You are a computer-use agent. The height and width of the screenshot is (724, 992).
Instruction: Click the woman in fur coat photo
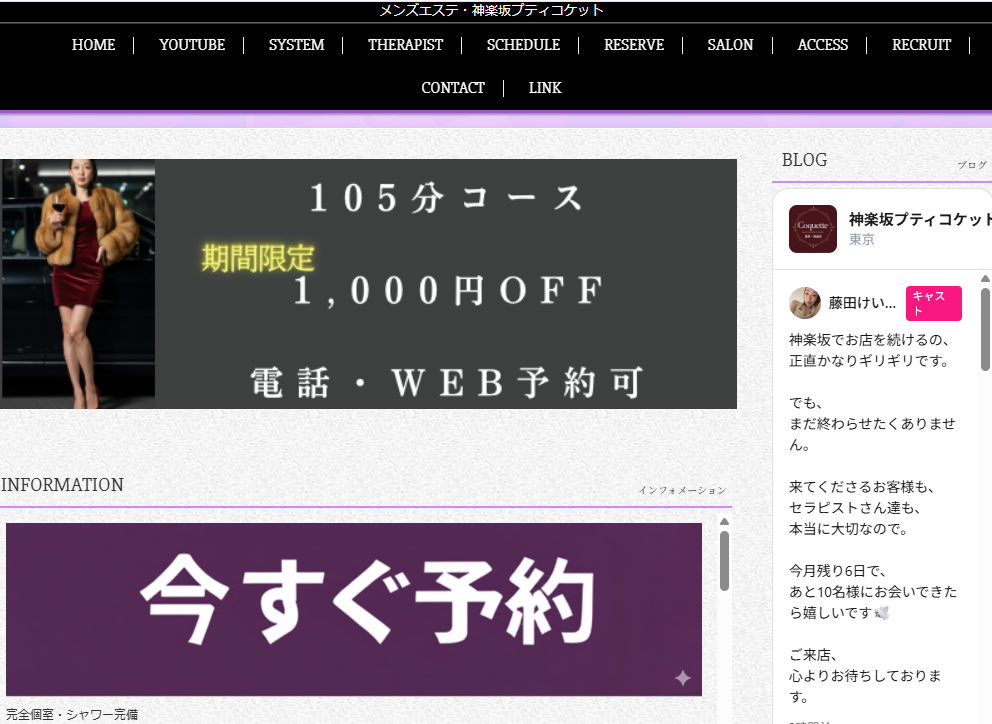point(78,284)
